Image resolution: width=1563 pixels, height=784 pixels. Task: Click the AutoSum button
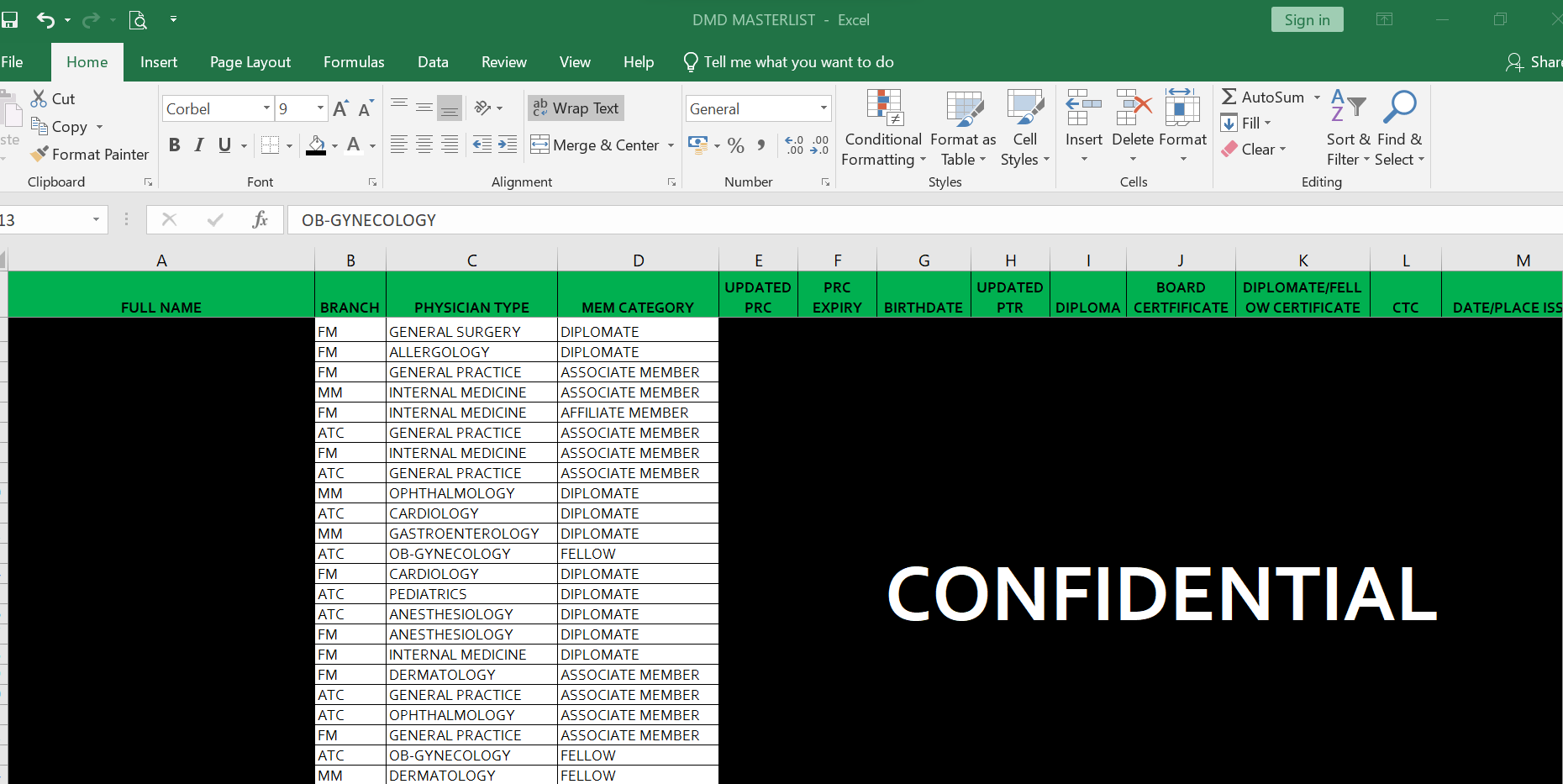click(x=1263, y=97)
